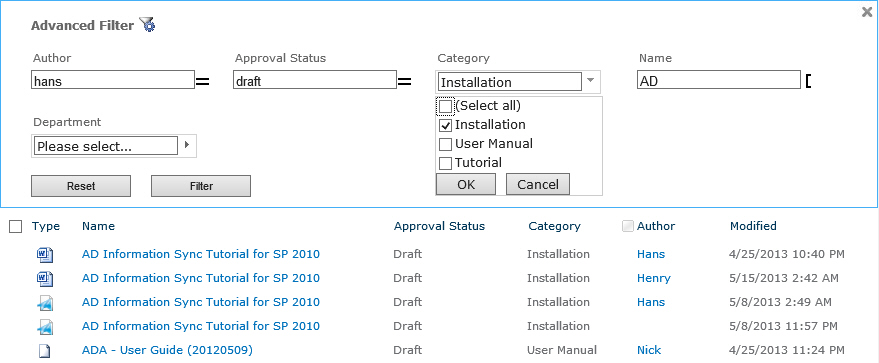The width and height of the screenshot is (879, 363).
Task: Close the Advanced Filter panel
Action: click(x=867, y=12)
